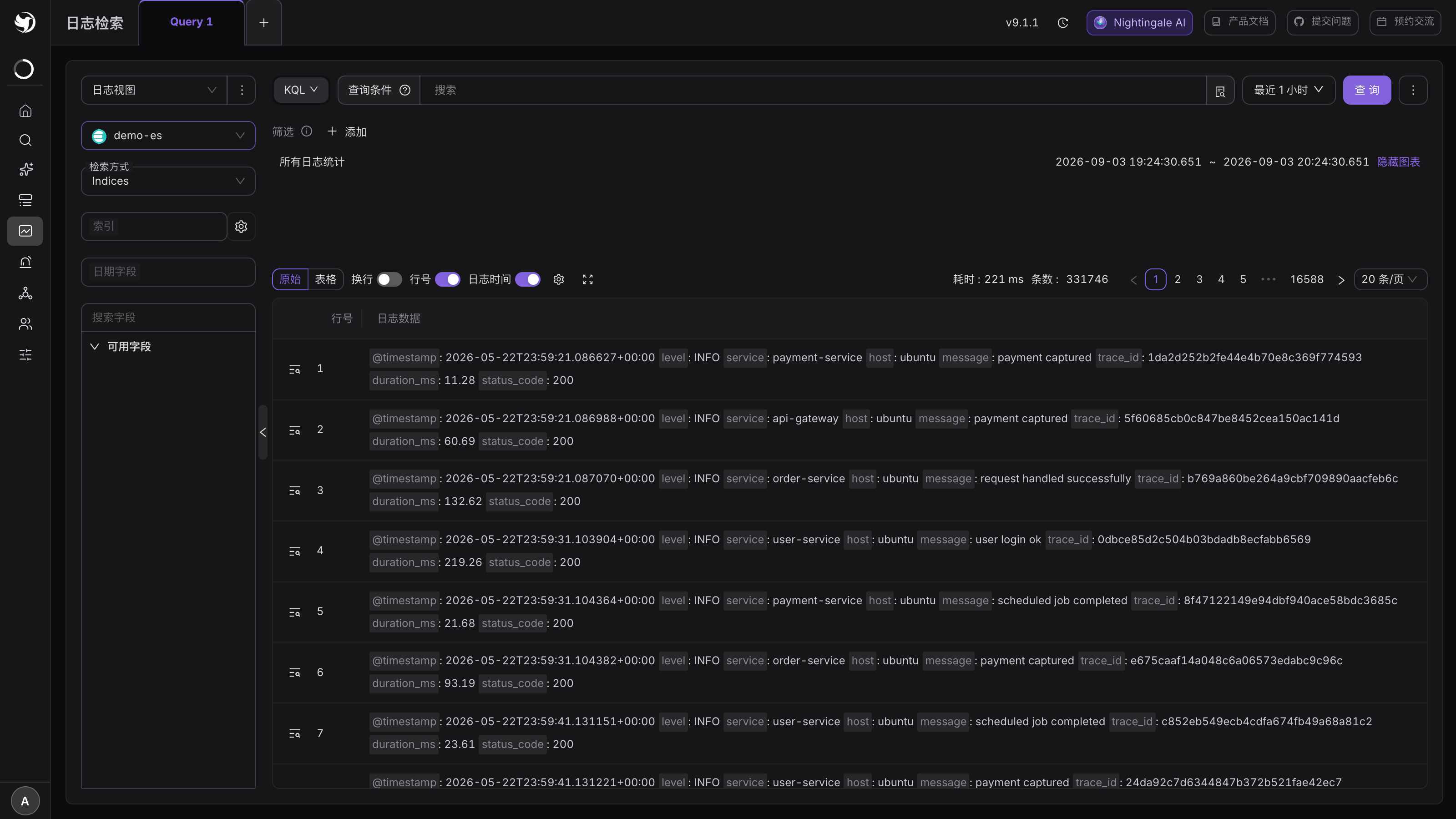Viewport: 1456px width, 819px height.
Task: Open the topology nodes sidebar icon
Action: tap(25, 293)
